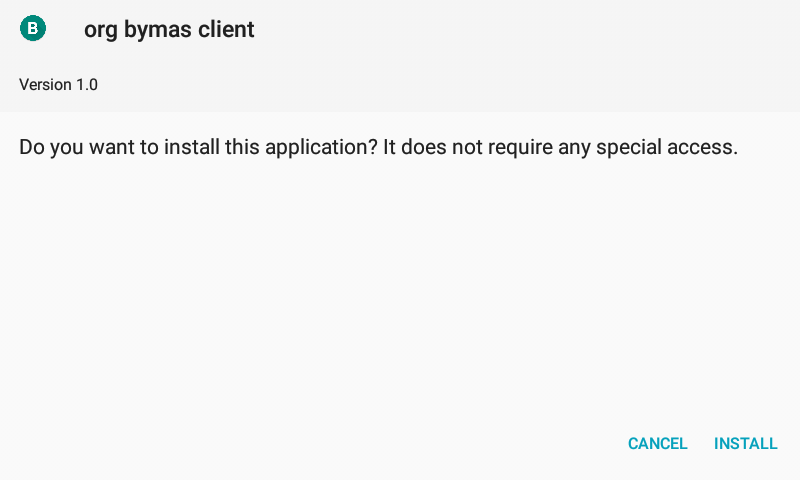Select the 'org bymas client' title text

(x=169, y=29)
